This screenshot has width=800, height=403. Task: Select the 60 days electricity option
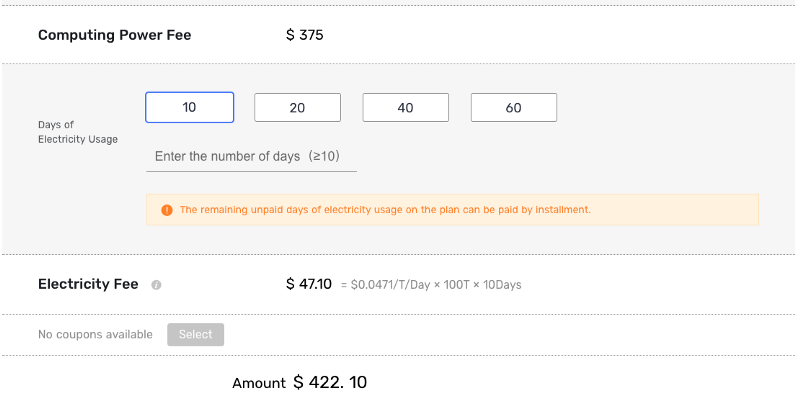pyautogui.click(x=514, y=108)
